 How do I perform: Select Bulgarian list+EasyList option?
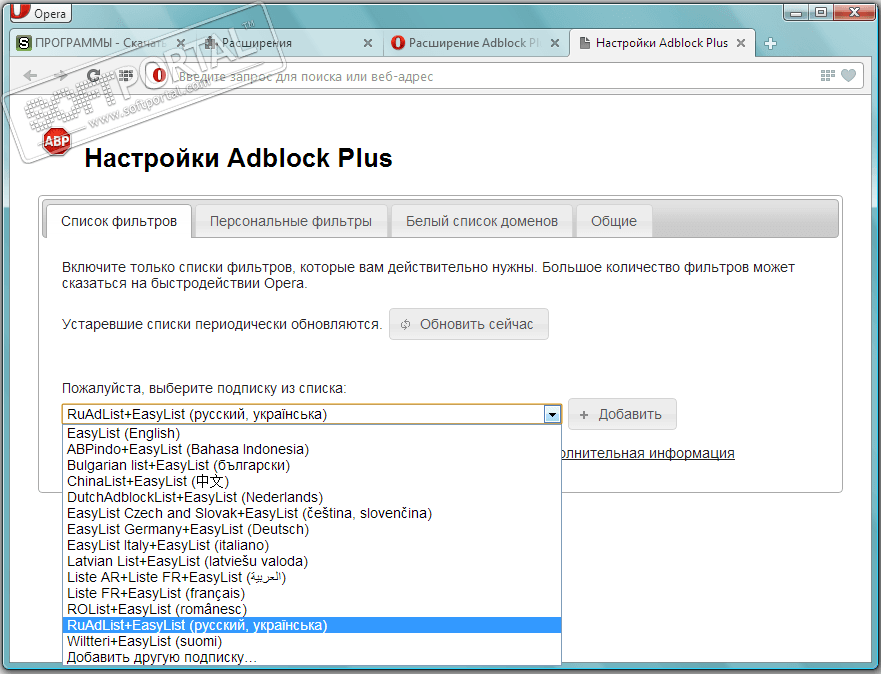pyautogui.click(x=312, y=465)
